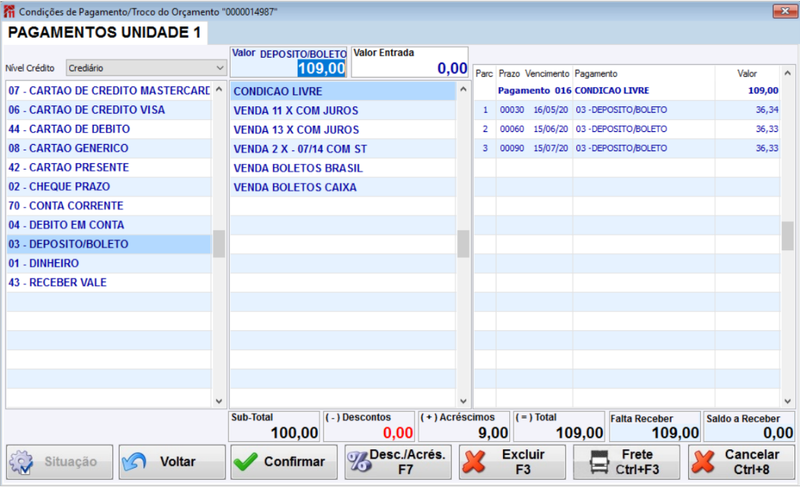This screenshot has height=487, width=800.
Task: Click the Pagamento 016 CONDICAO LIVRE header row
Action: [x=628, y=91]
